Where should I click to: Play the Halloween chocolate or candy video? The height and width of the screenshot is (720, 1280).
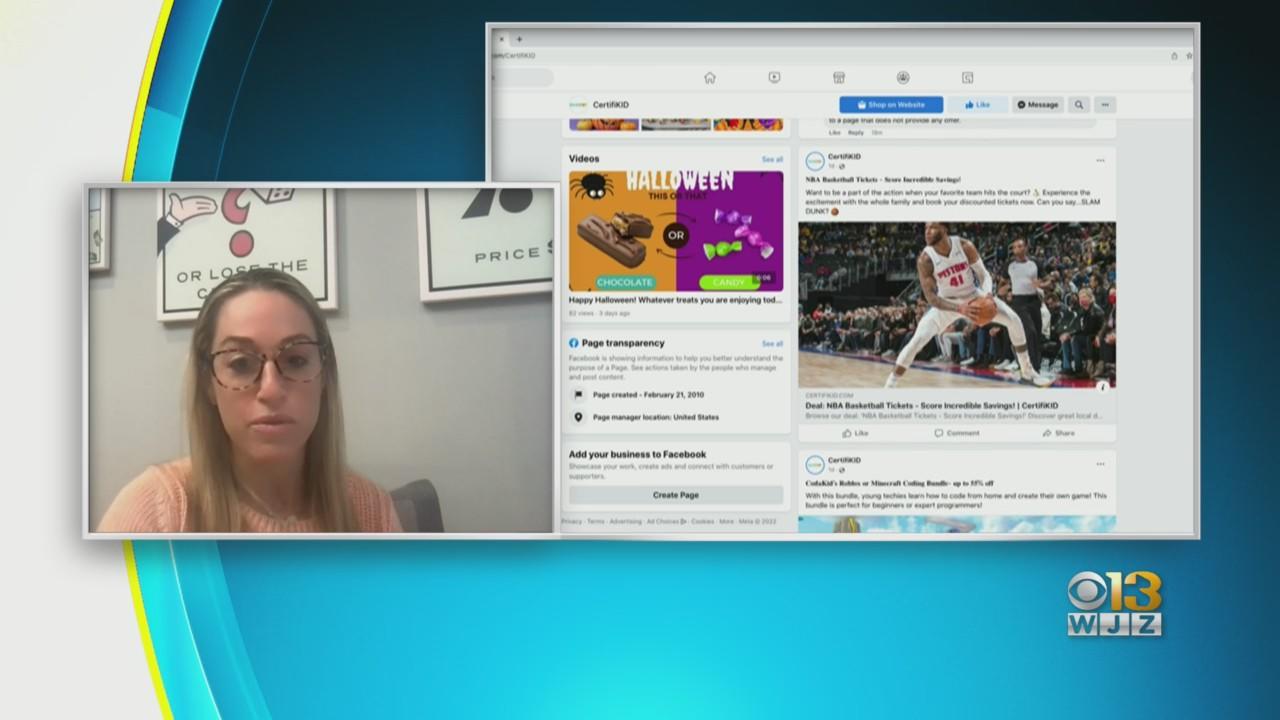pos(676,231)
